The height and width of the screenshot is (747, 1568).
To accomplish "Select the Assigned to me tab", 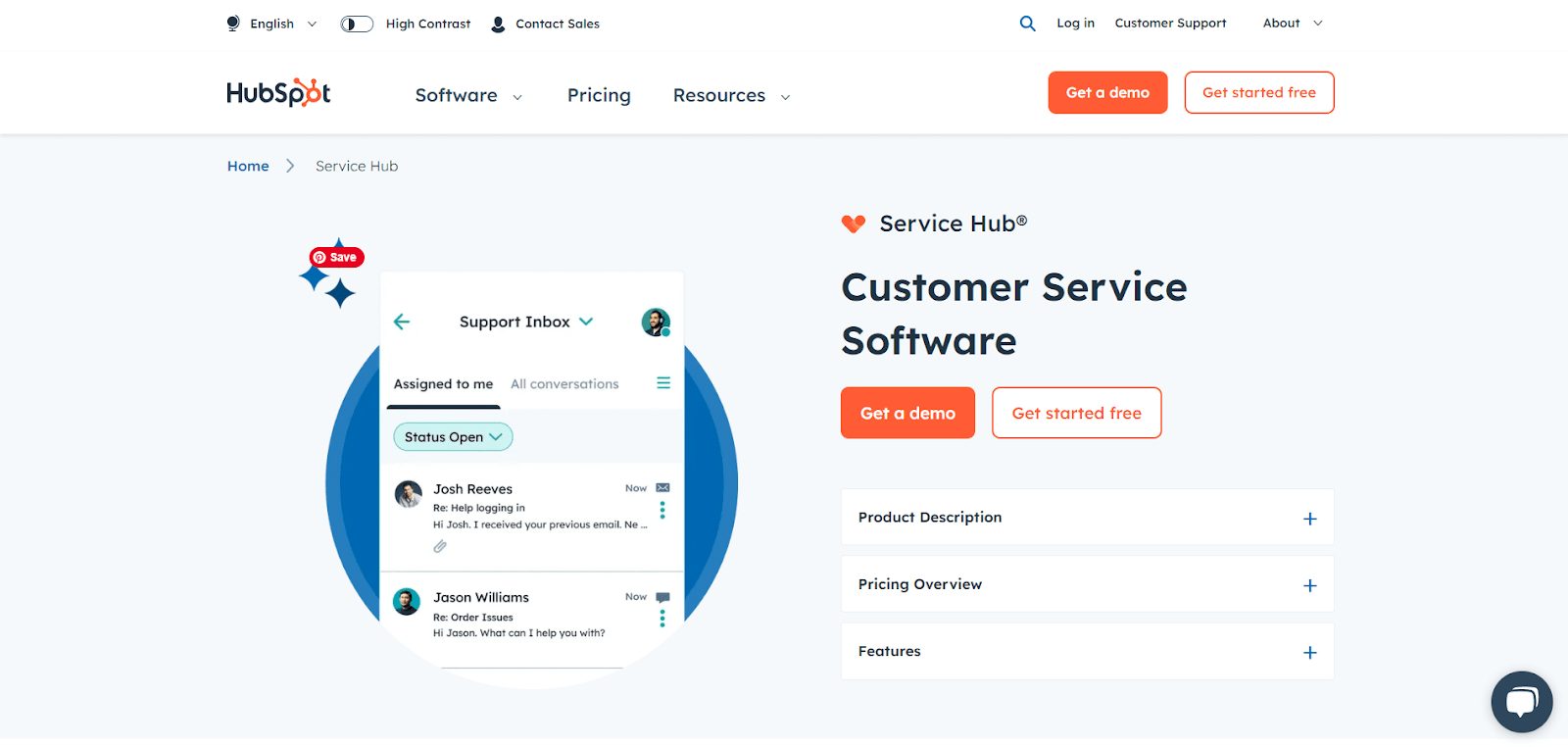I will click(443, 384).
